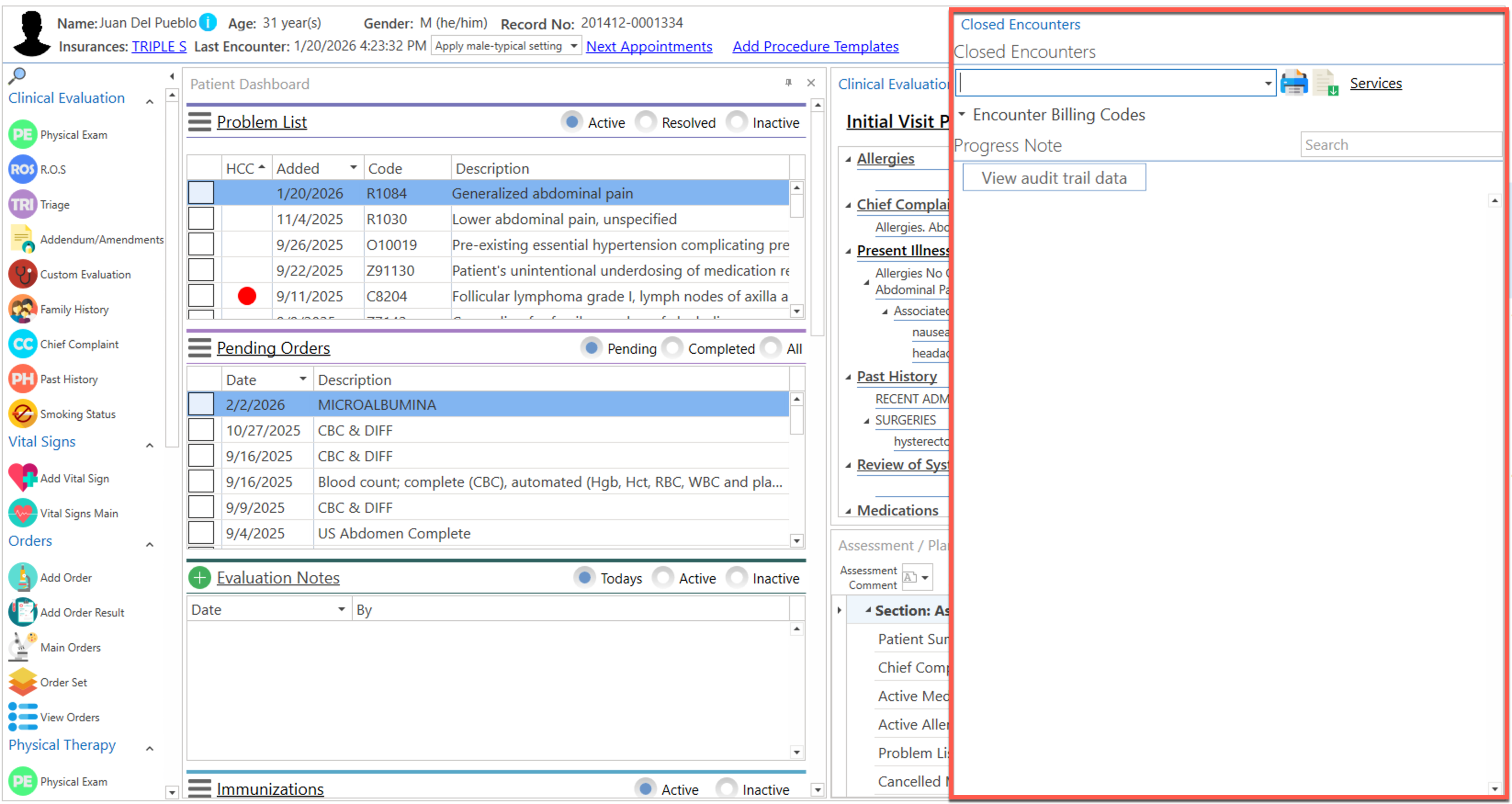Check the MICROALBUMINA order checkbox
The image size is (1512, 804).
[201, 405]
